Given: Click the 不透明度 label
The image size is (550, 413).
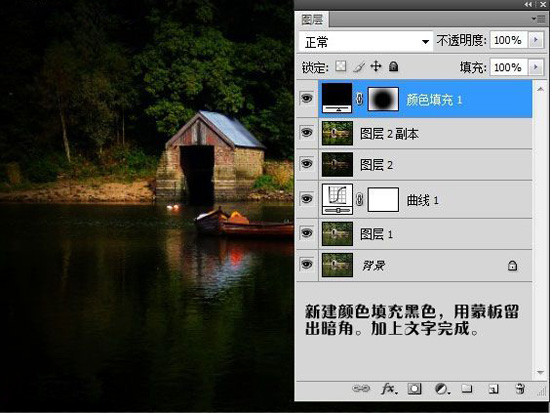Looking at the screenshot, I should (x=461, y=40).
